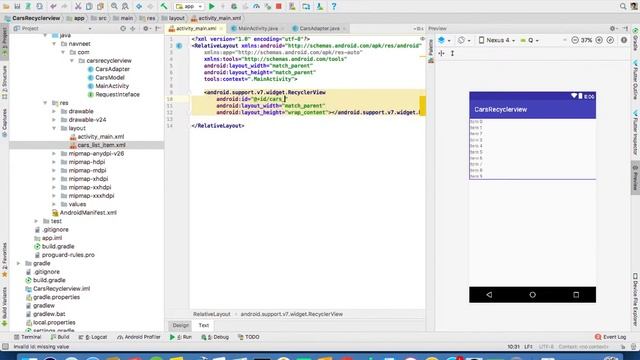Select CarsModel class in project tree
The width and height of the screenshot is (640, 360).
[110, 78]
